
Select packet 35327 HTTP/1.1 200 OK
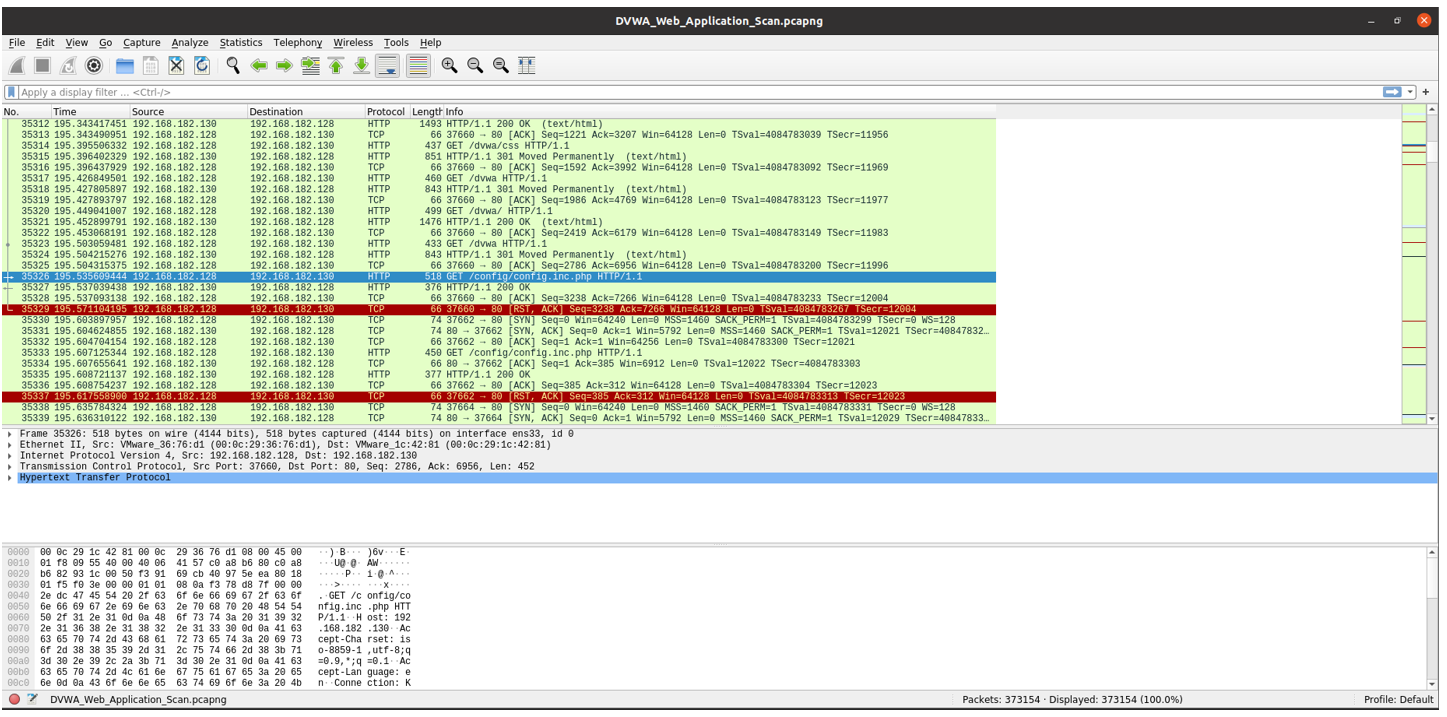click(499, 288)
